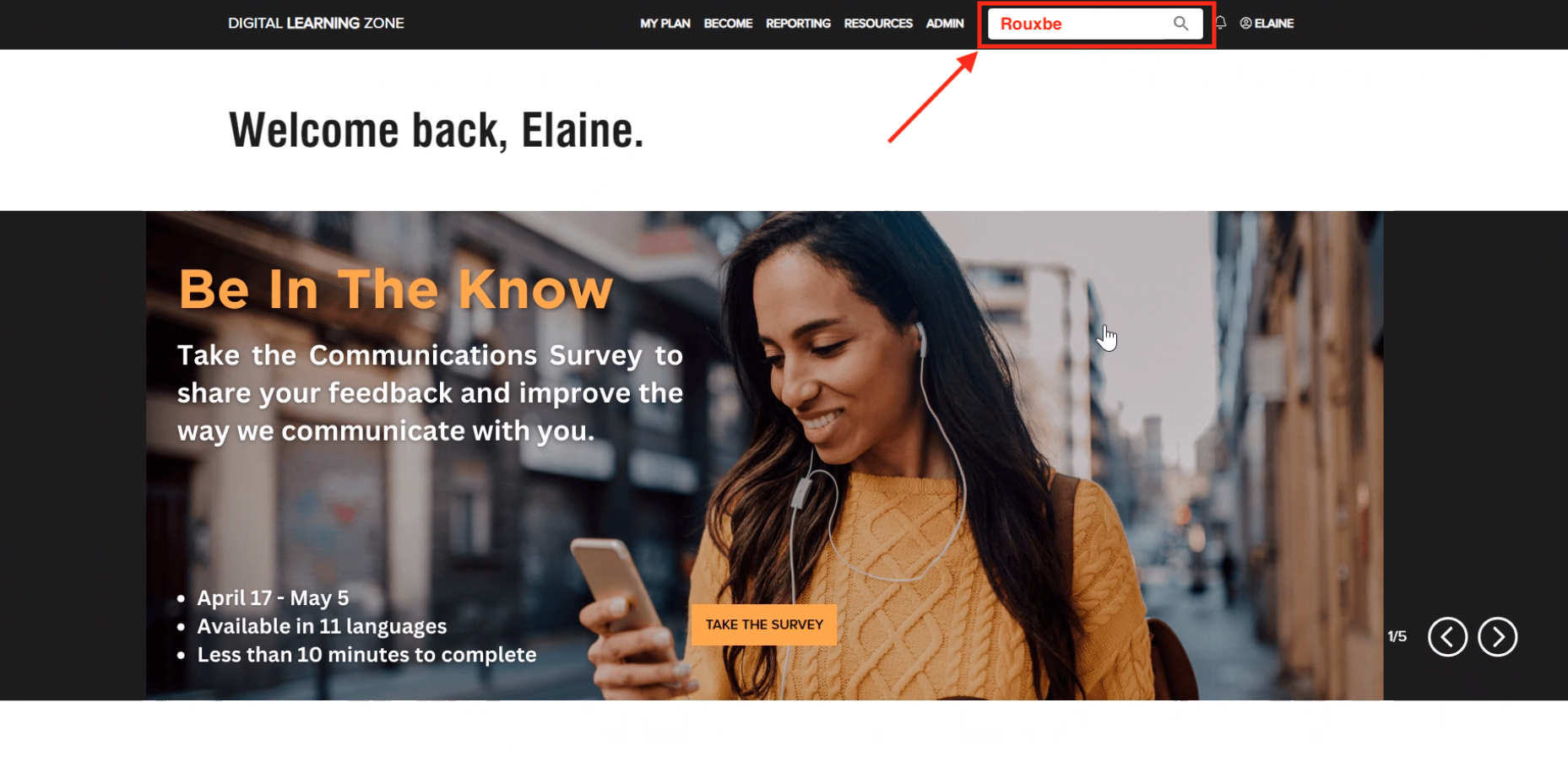Expand the RESOURCES navigation menu
This screenshot has height=762, width=1568.
tap(878, 24)
